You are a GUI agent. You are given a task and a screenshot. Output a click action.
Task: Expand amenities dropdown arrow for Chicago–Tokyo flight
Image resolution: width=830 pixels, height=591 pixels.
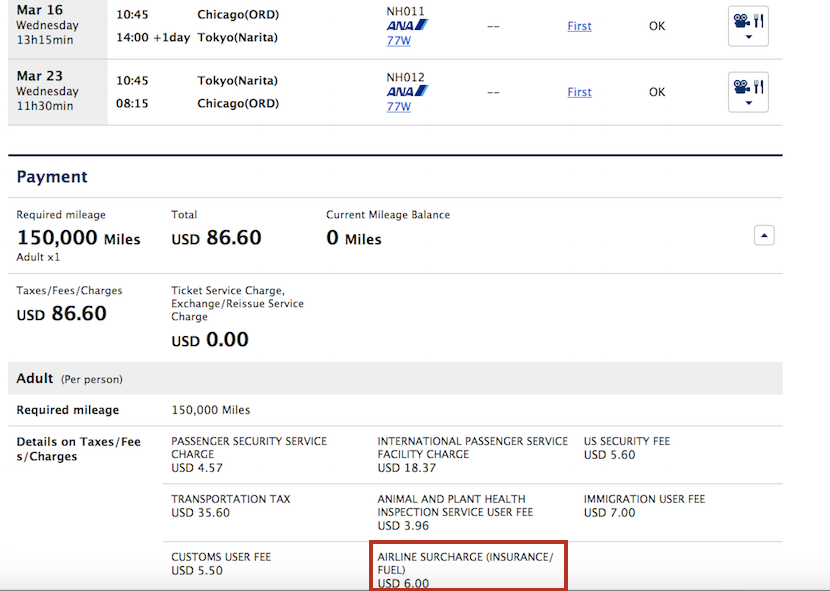point(748,37)
